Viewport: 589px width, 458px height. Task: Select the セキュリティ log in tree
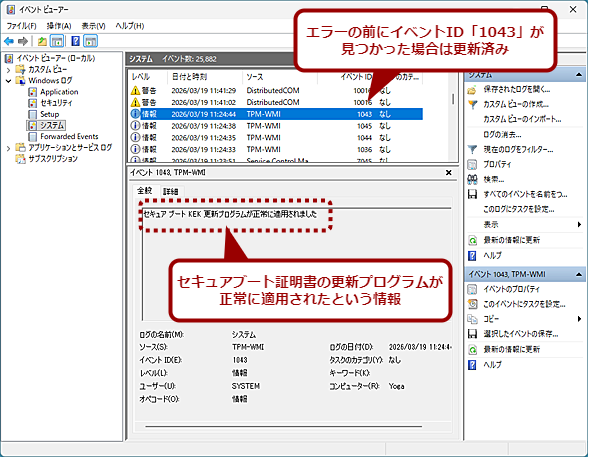56,103
